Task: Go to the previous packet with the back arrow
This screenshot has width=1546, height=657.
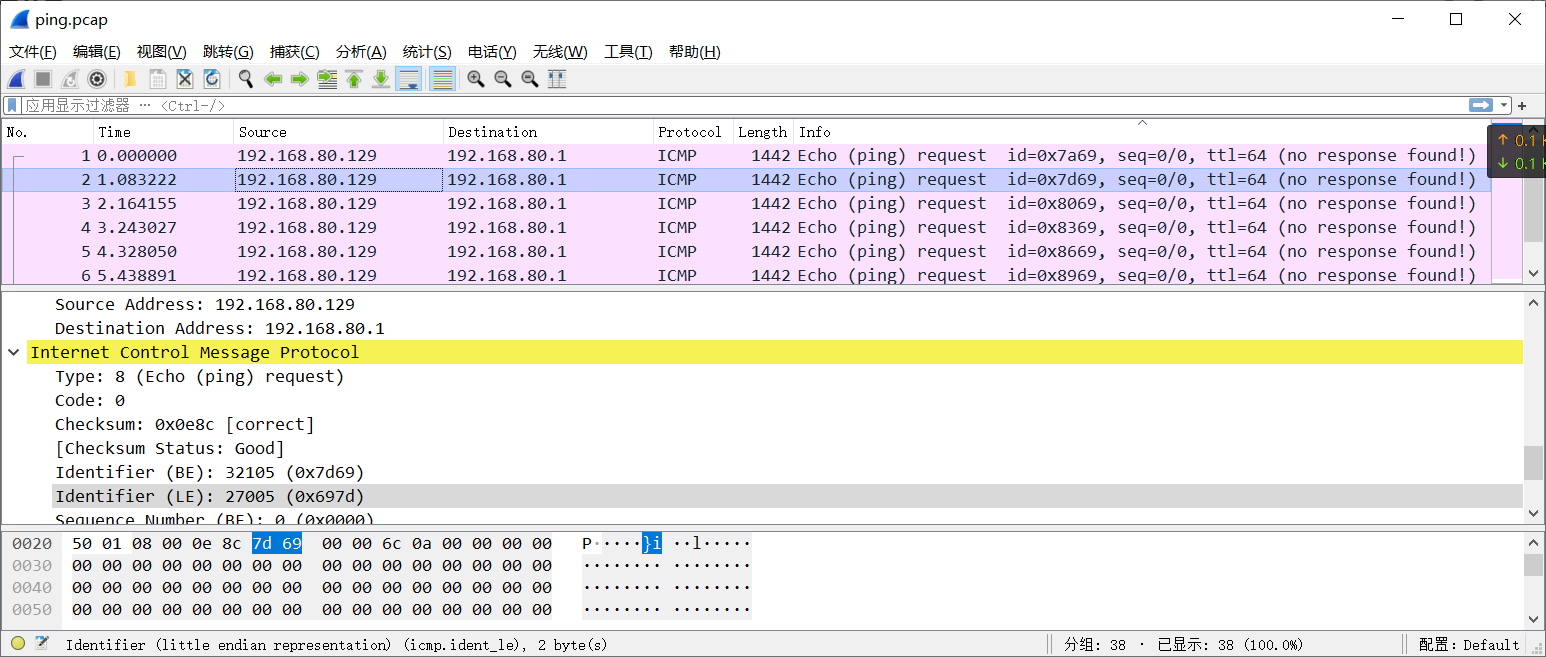Action: 272,79
